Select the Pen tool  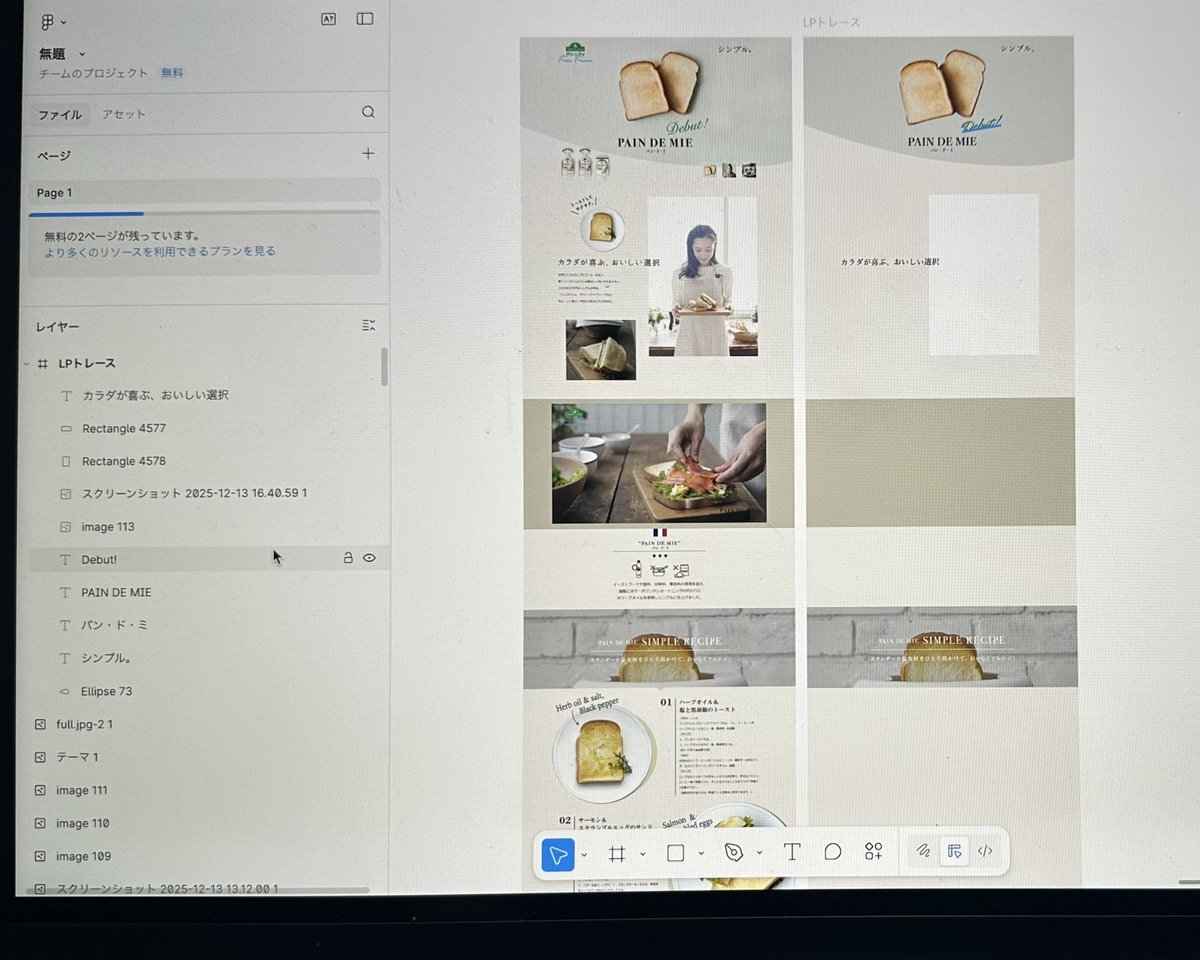(x=734, y=853)
